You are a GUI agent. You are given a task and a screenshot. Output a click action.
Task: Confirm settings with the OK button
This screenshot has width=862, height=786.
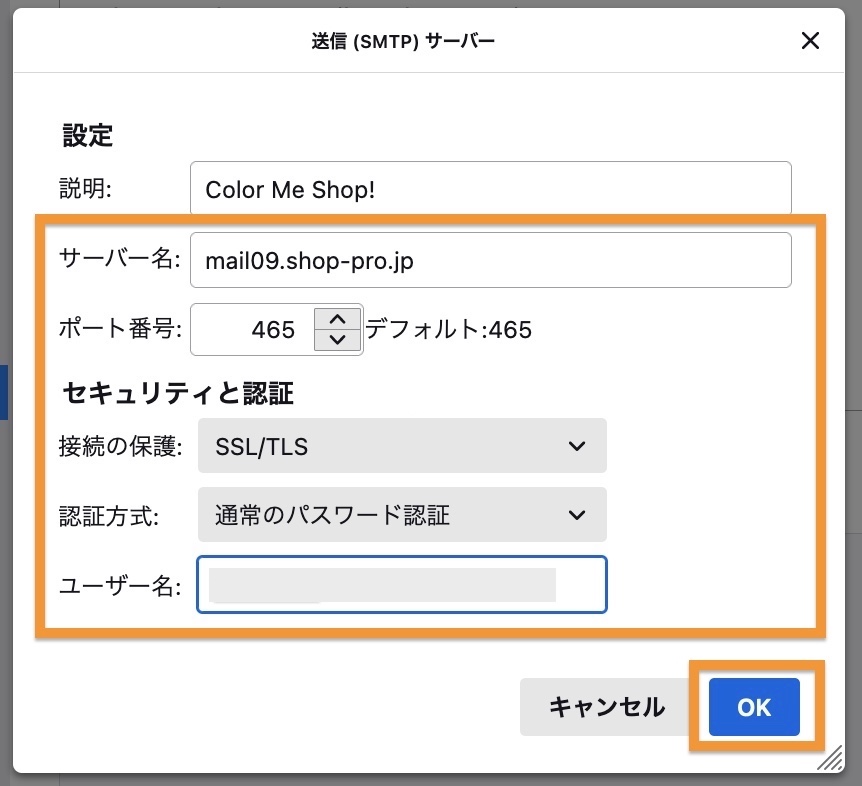(754, 707)
